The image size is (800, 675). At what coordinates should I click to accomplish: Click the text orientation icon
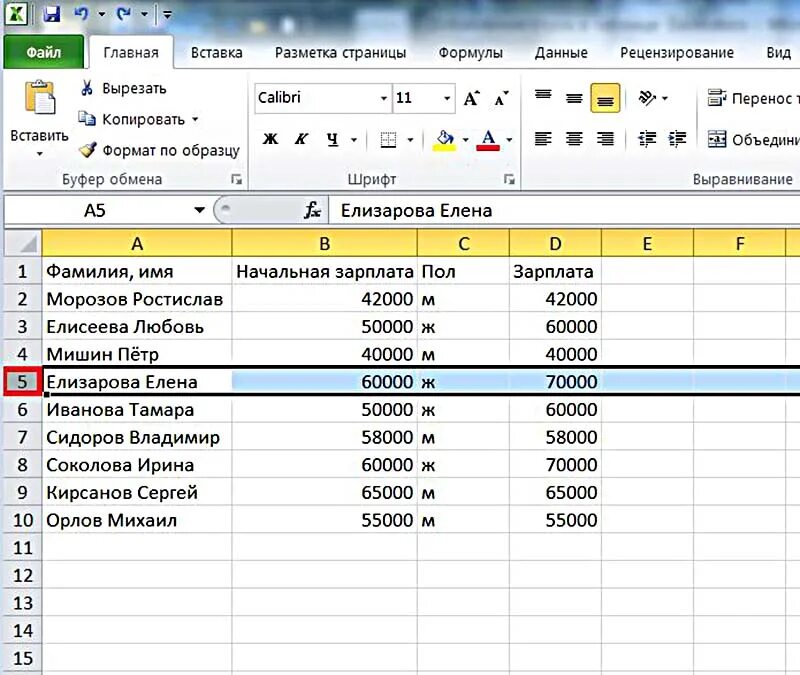[647, 97]
